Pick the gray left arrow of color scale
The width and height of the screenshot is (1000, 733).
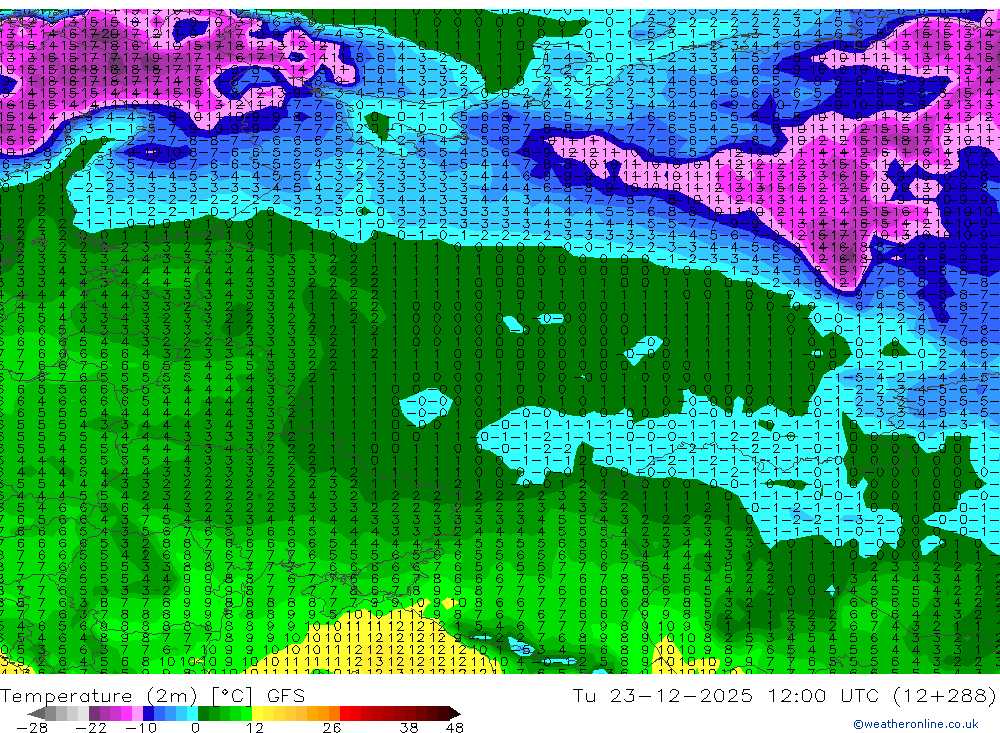(36, 714)
